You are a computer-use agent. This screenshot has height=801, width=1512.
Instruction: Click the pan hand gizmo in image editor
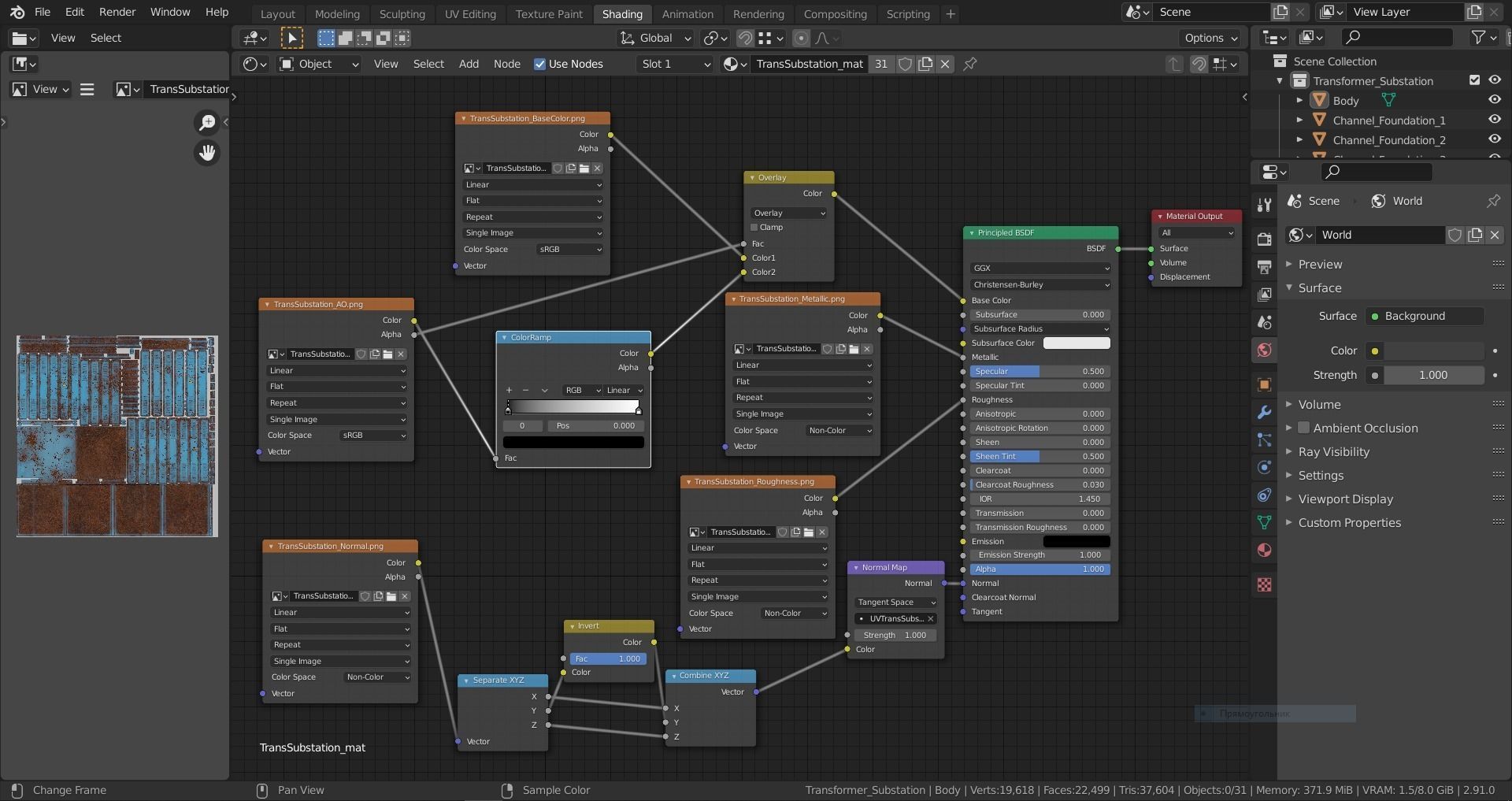tap(207, 152)
